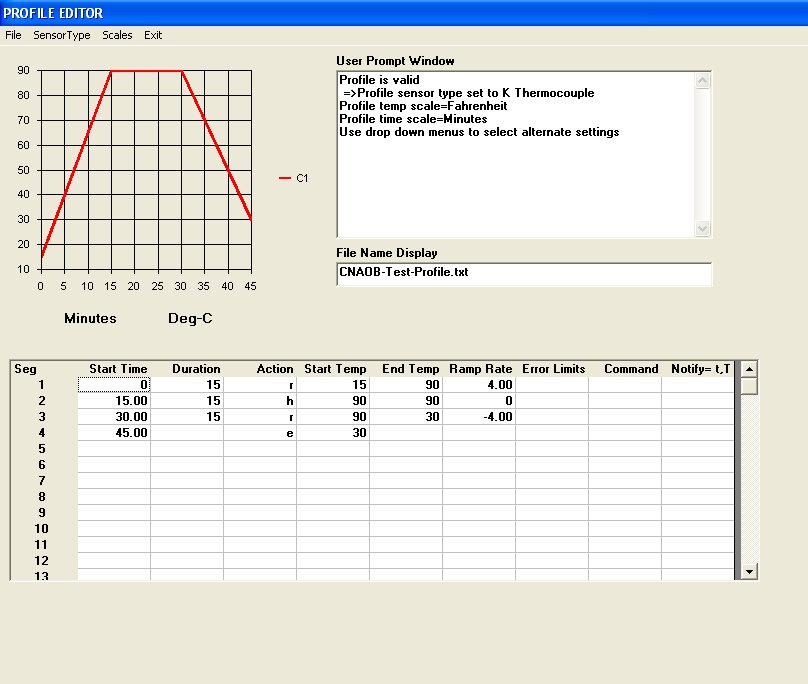
Task: Open the Scales menu
Action: tap(117, 35)
